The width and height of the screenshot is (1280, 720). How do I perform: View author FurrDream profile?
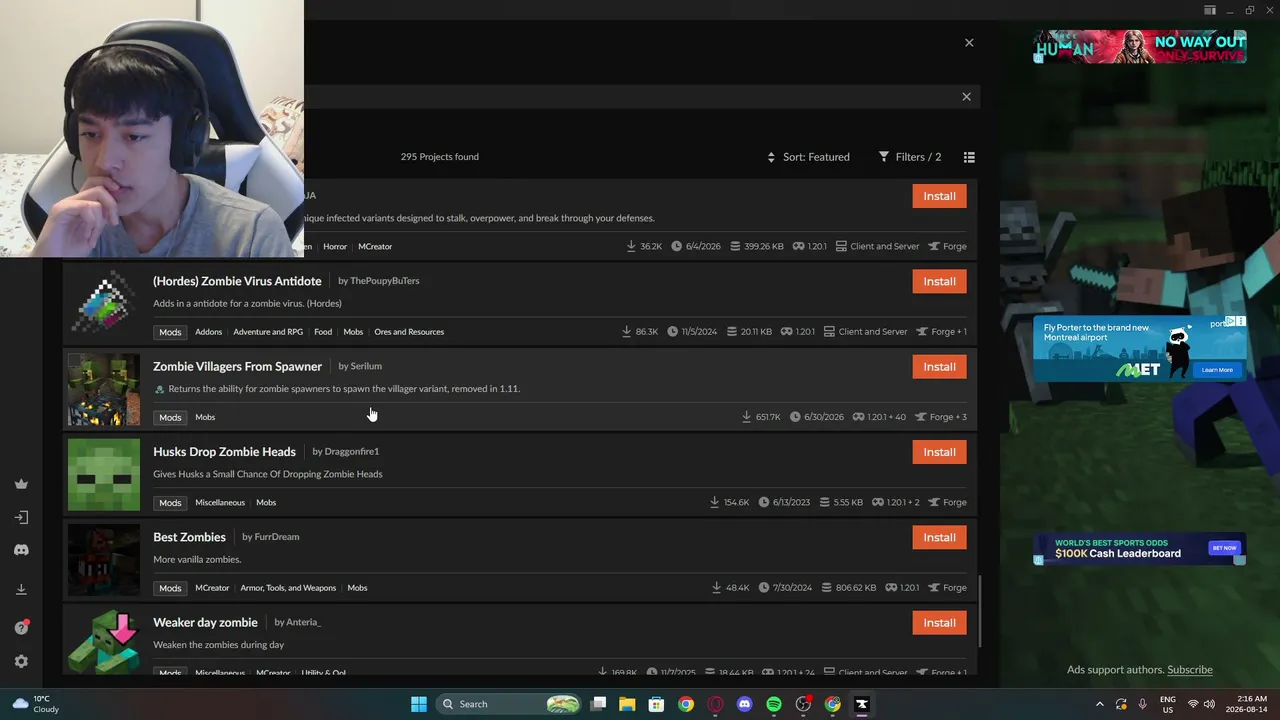(x=277, y=537)
